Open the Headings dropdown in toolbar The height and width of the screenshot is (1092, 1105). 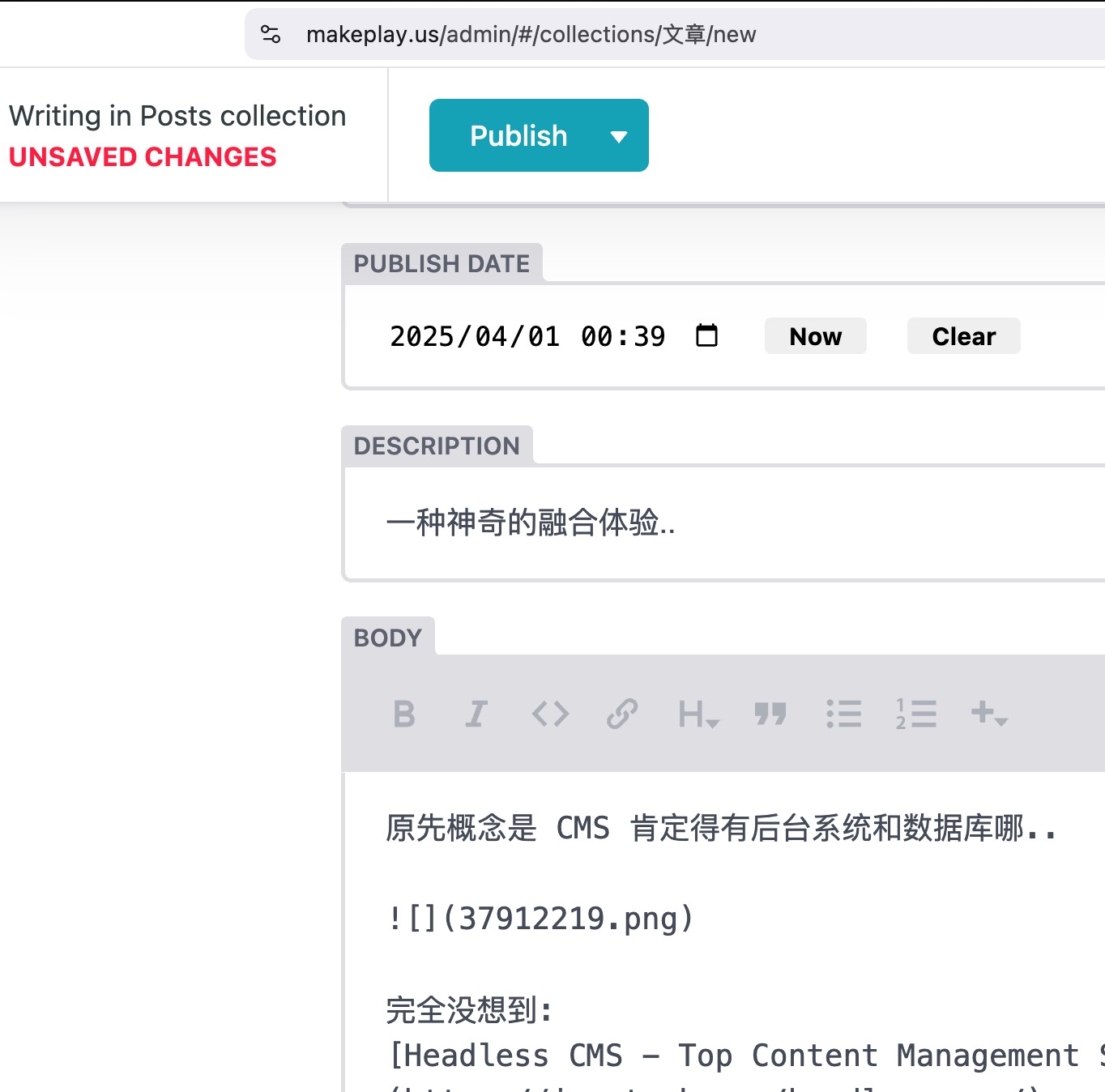coord(698,714)
